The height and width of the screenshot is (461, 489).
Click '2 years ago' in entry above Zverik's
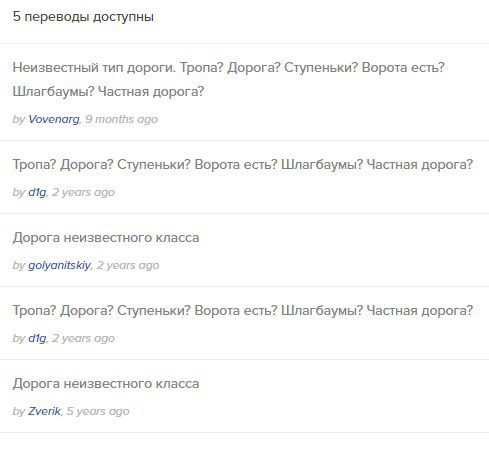tap(83, 338)
